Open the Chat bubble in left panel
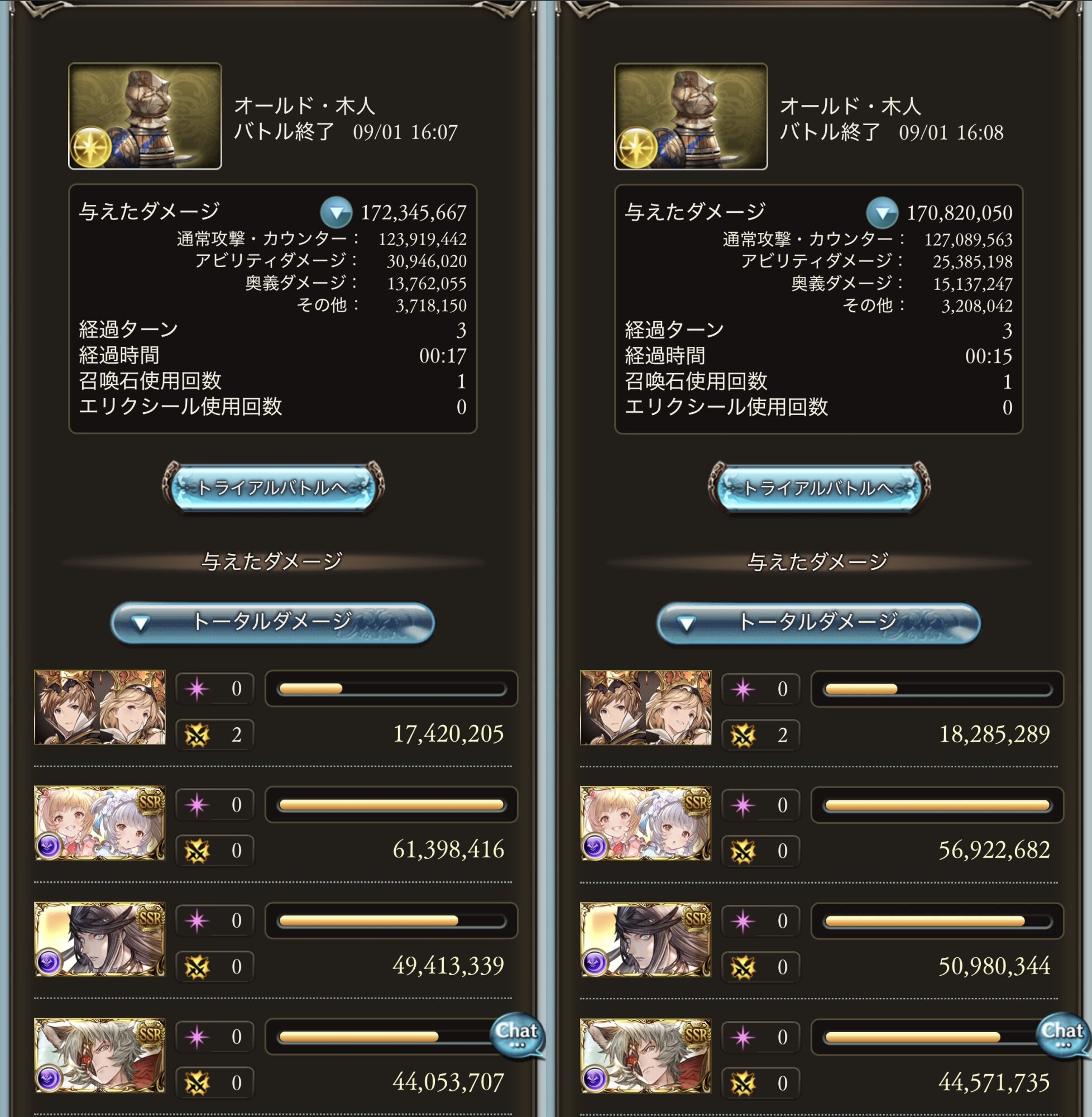 point(517,1035)
